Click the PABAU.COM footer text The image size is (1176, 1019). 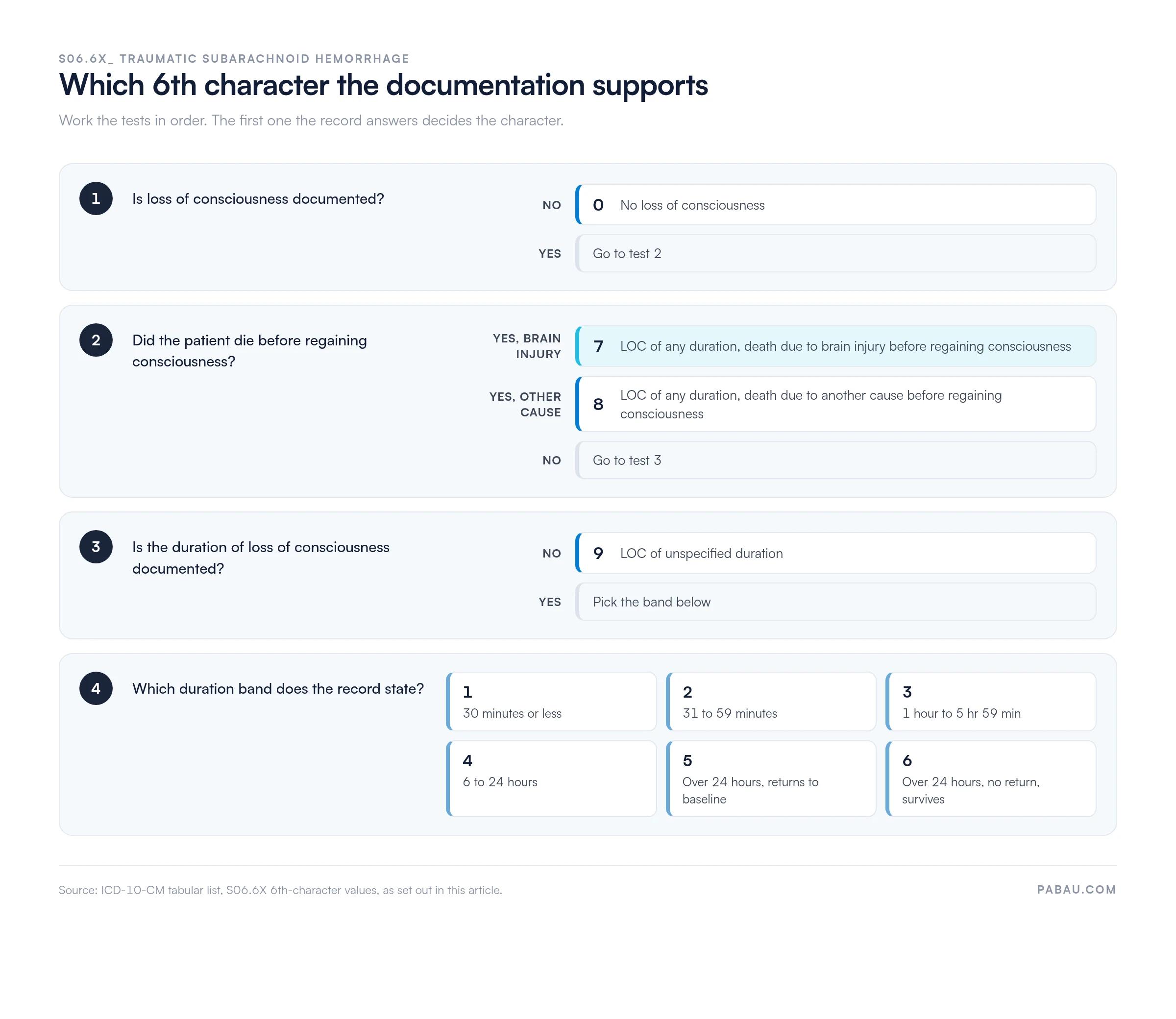(x=1077, y=890)
